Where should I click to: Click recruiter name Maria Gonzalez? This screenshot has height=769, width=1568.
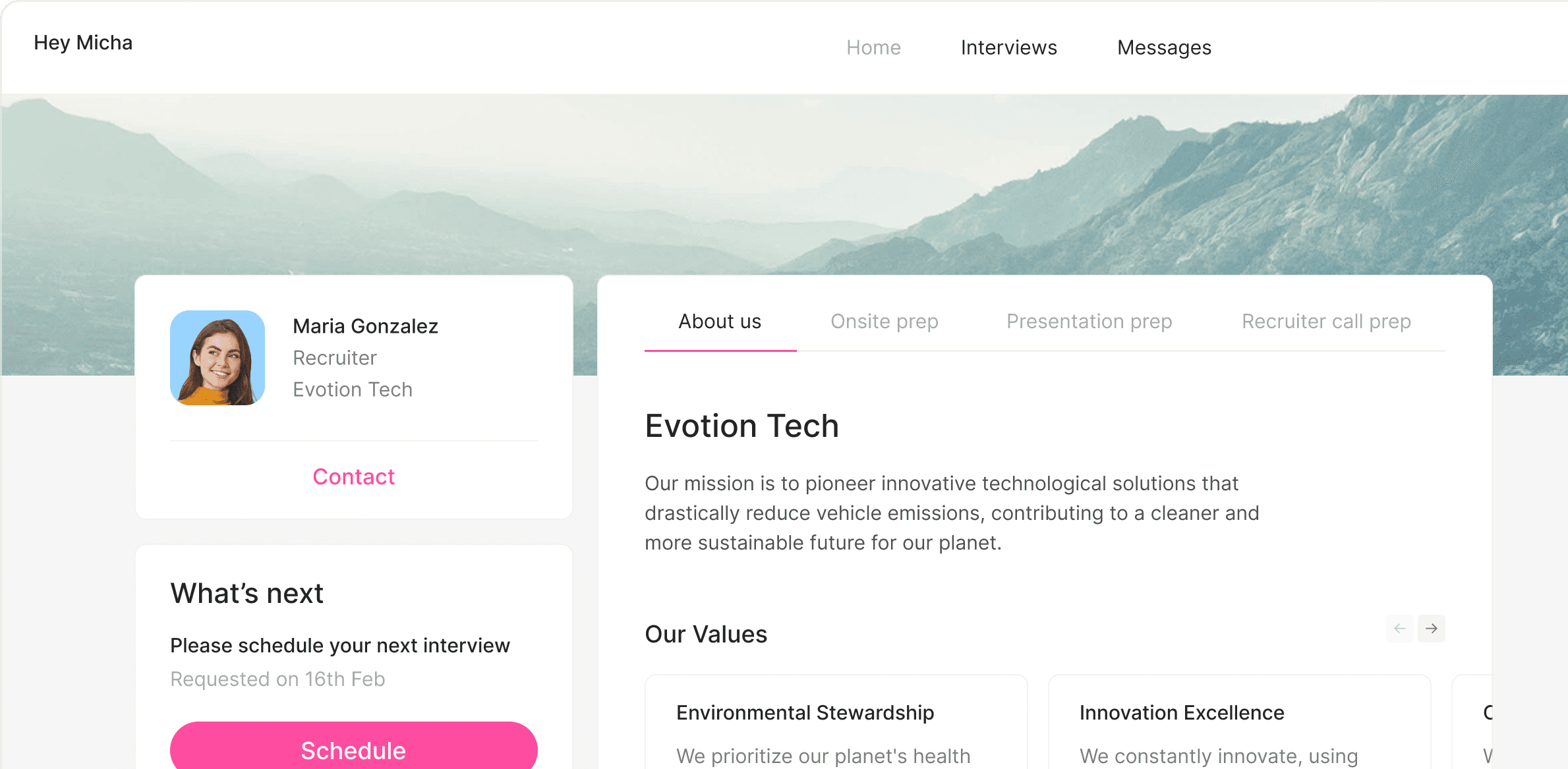click(x=365, y=326)
